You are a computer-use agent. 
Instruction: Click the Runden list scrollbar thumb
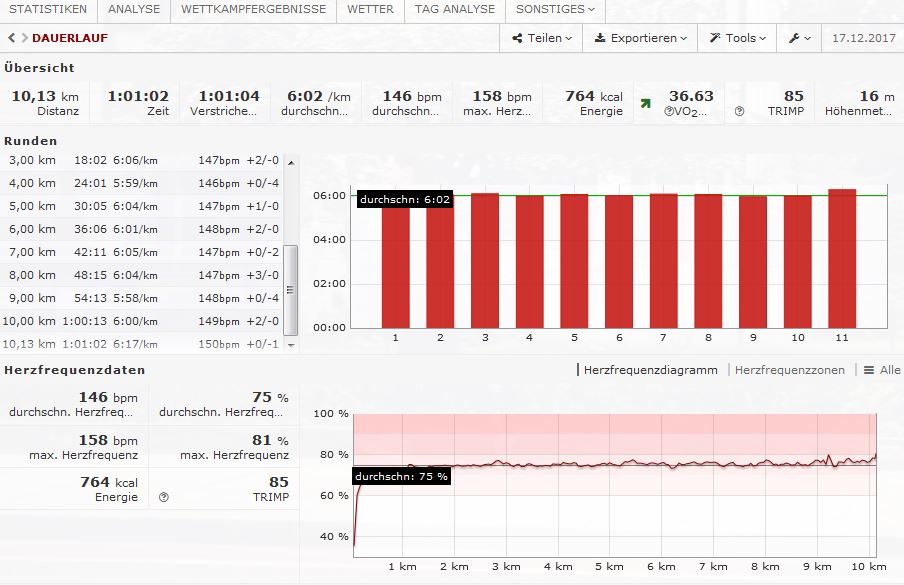291,290
